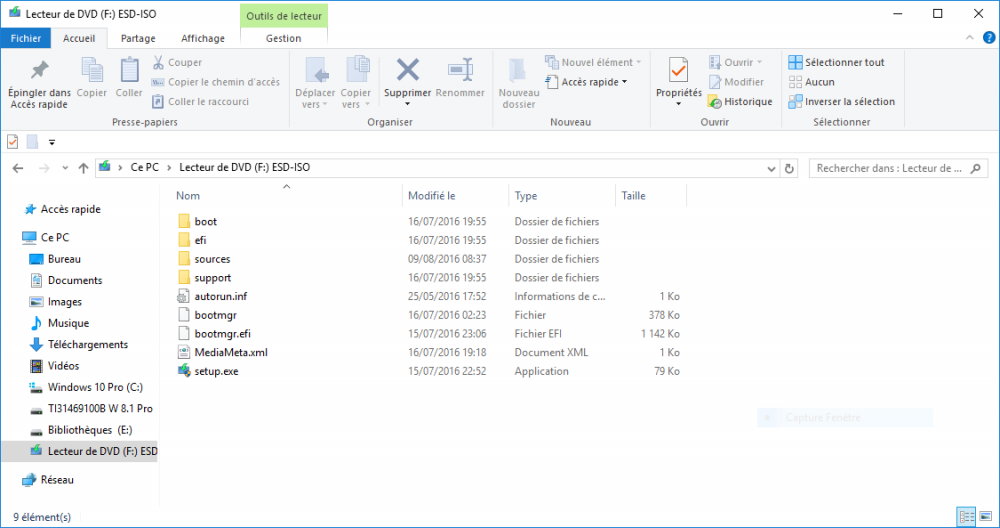Screen dimensions: 1000x528
Task: Open recent locations dropdown arrow
Action: 65,168
